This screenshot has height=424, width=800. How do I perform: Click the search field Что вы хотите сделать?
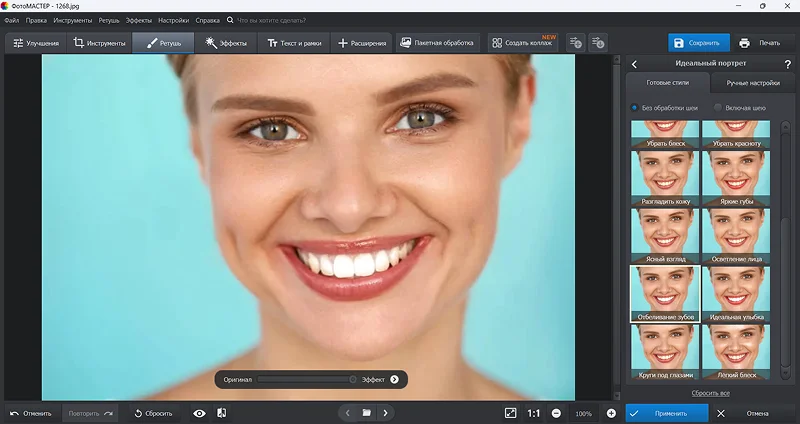[x=270, y=20]
